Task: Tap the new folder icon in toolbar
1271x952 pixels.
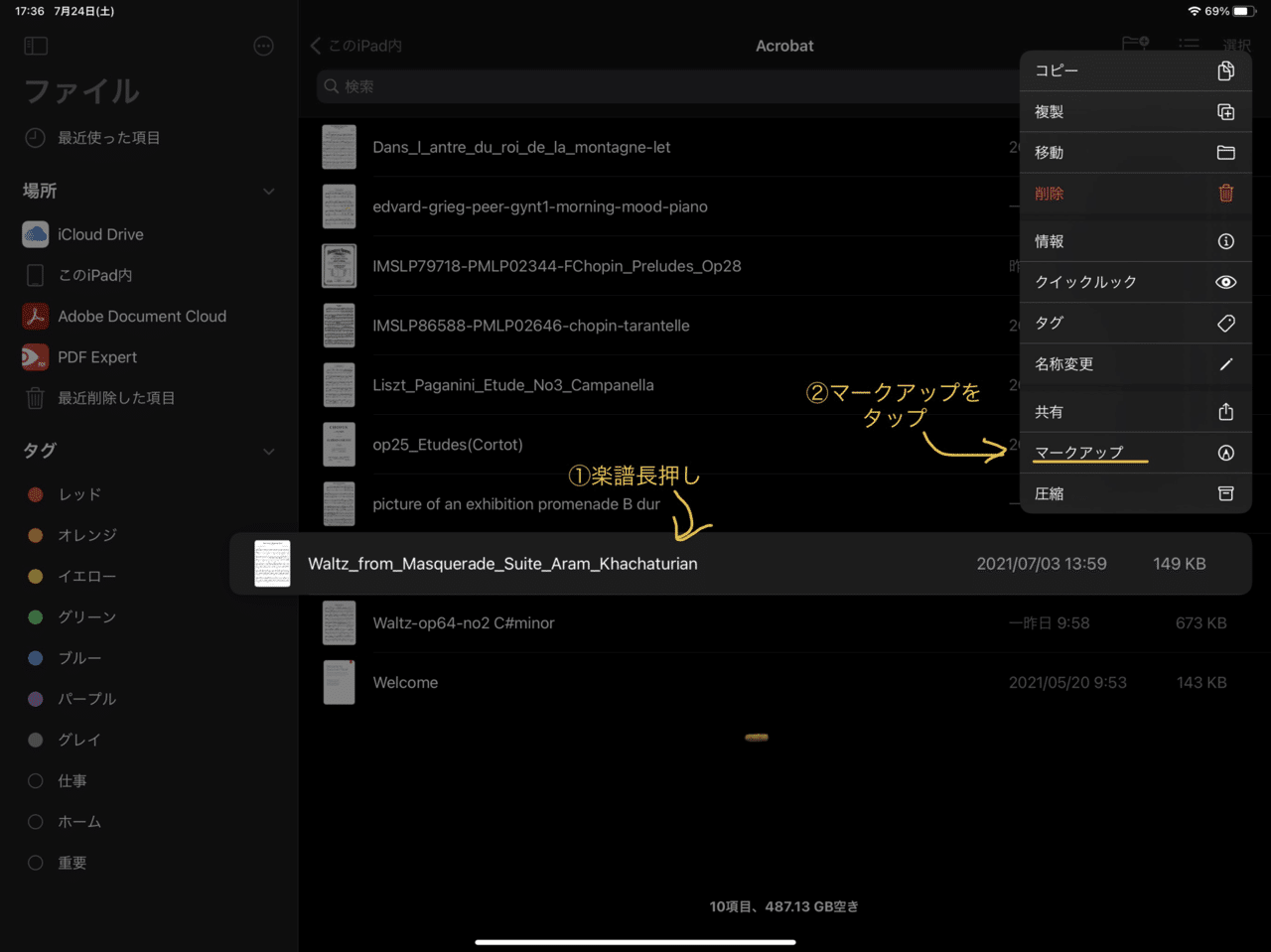Action: pyautogui.click(x=1133, y=42)
